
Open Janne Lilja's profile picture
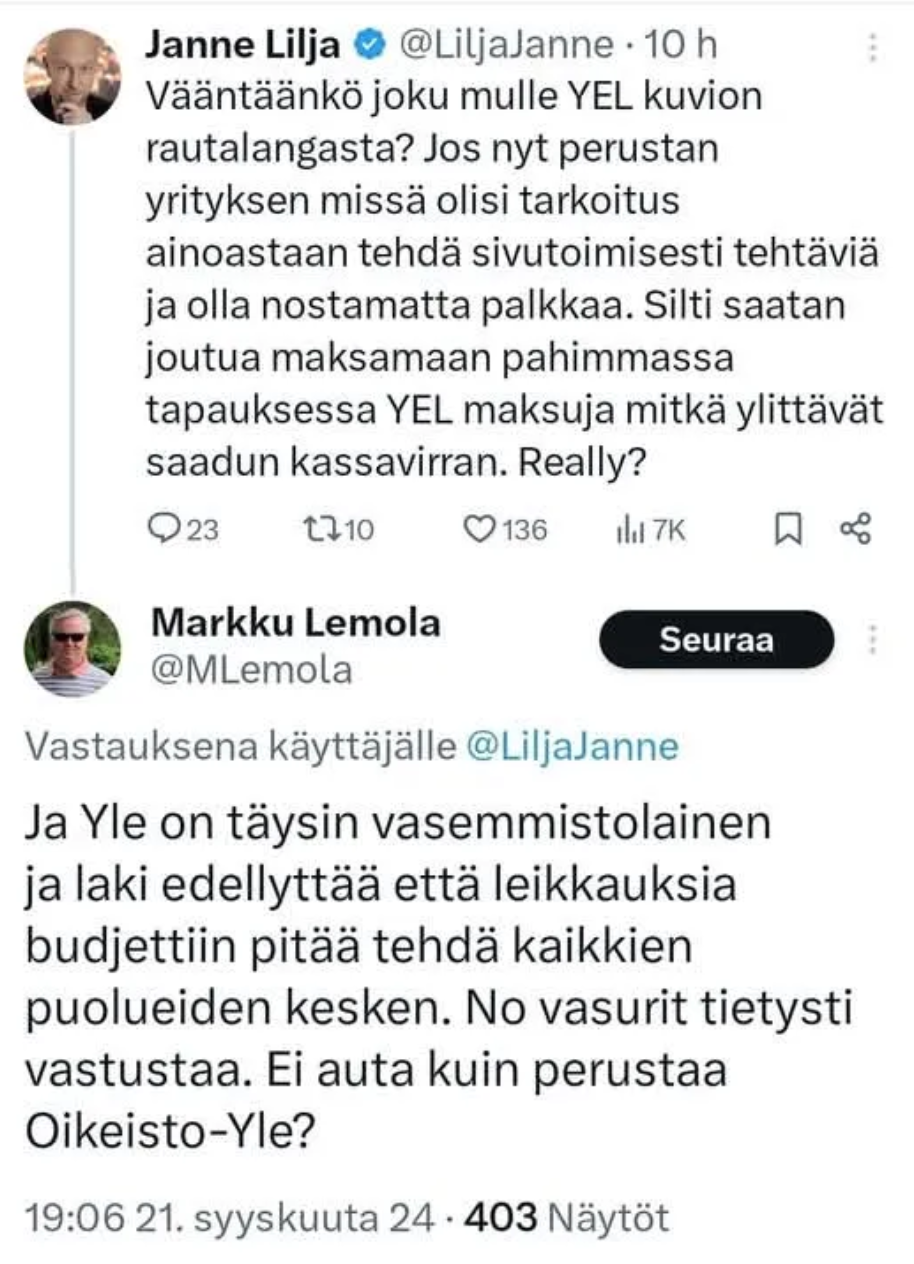point(71,76)
